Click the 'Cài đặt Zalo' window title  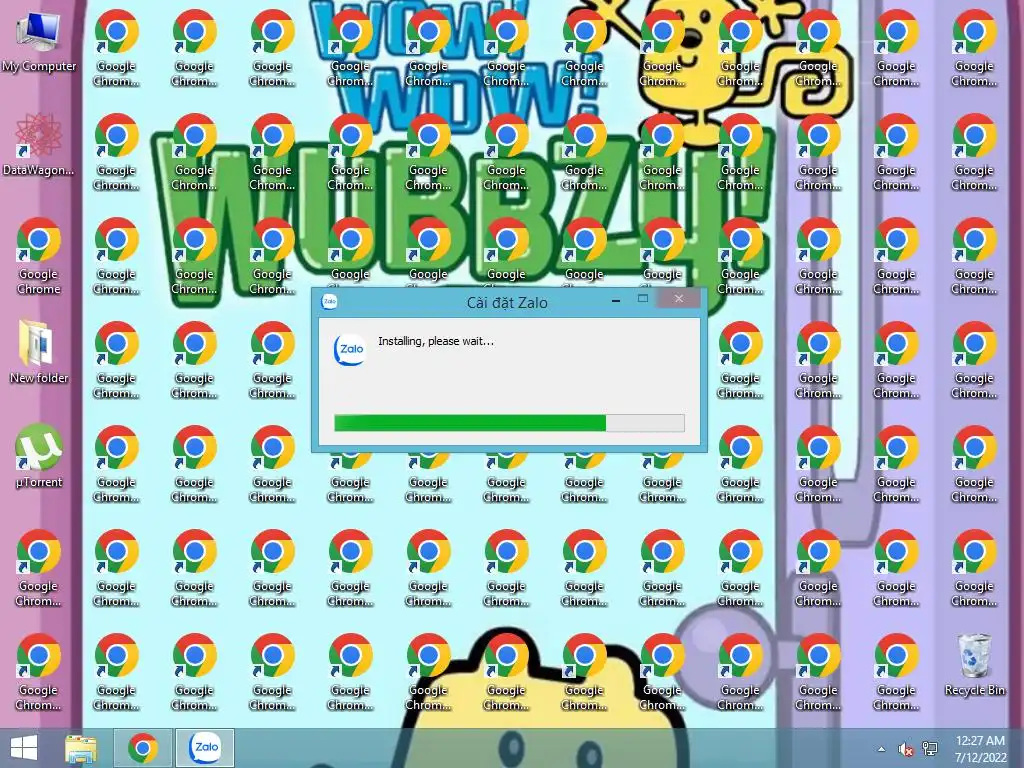(507, 302)
